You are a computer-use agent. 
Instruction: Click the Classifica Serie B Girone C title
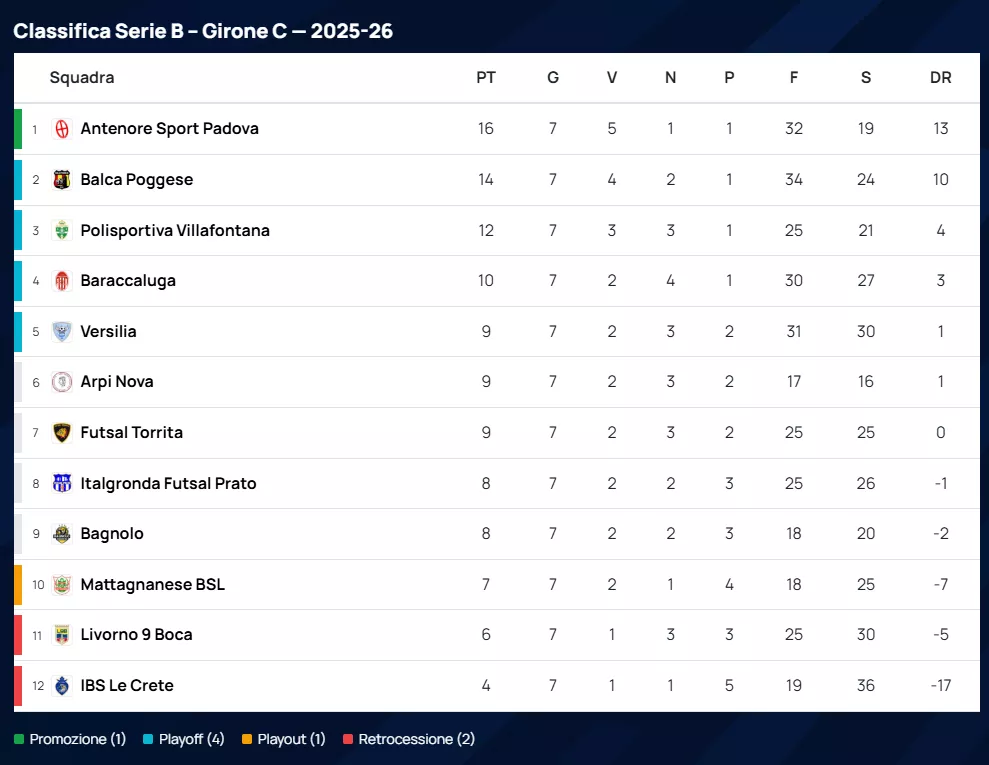tap(203, 31)
